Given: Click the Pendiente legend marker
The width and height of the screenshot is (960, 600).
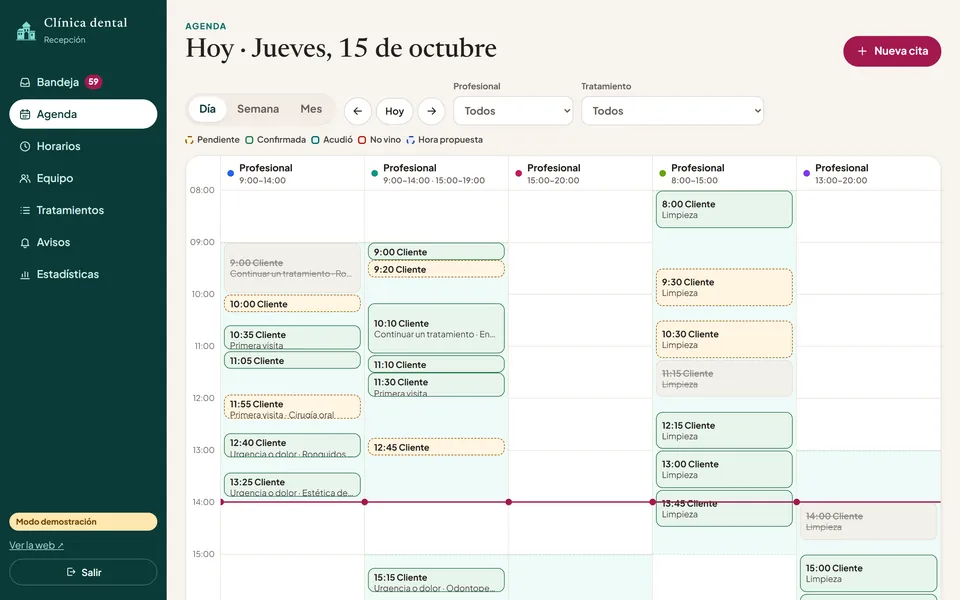Looking at the screenshot, I should [x=189, y=140].
